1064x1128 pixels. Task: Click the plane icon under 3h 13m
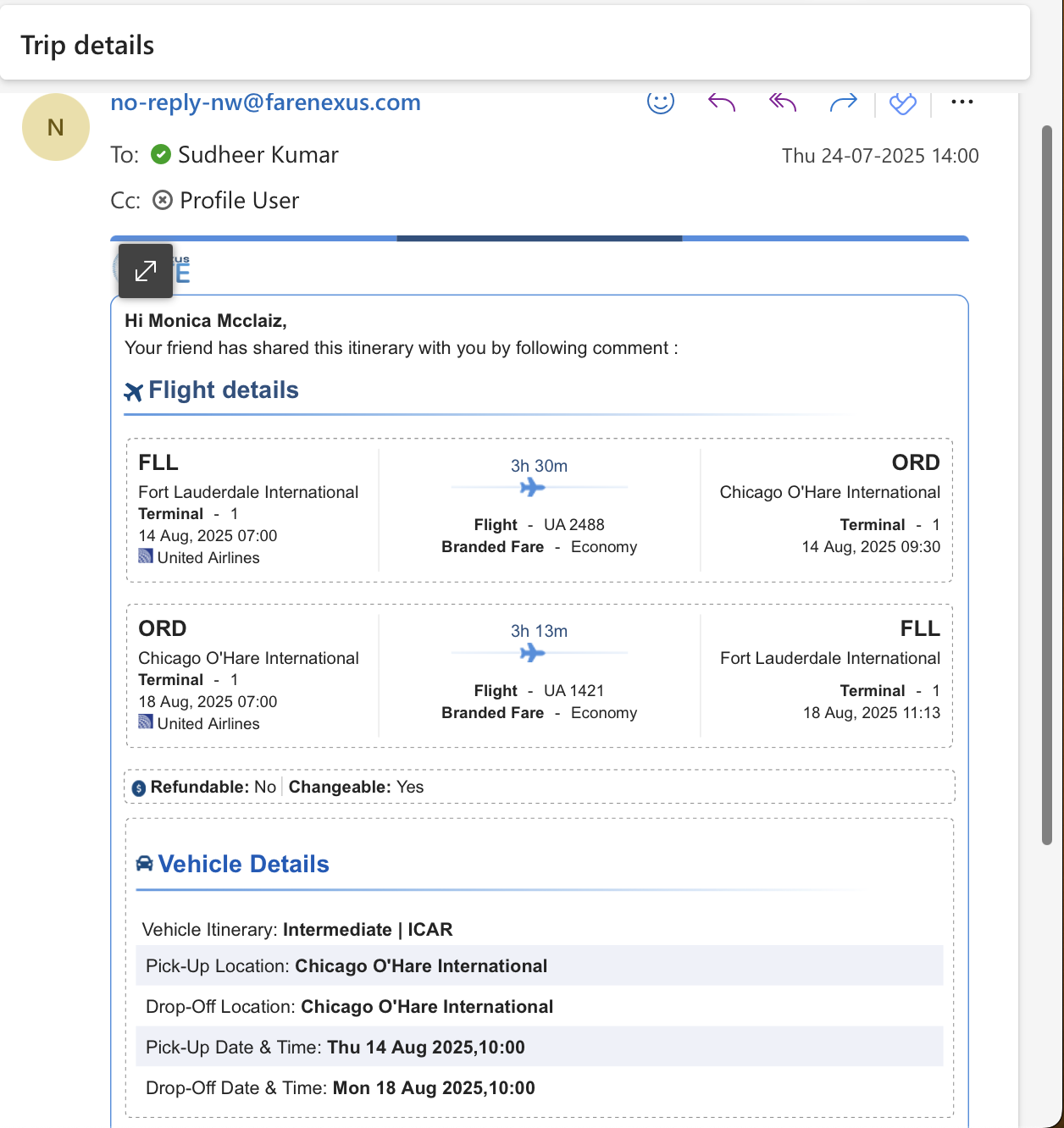532,653
